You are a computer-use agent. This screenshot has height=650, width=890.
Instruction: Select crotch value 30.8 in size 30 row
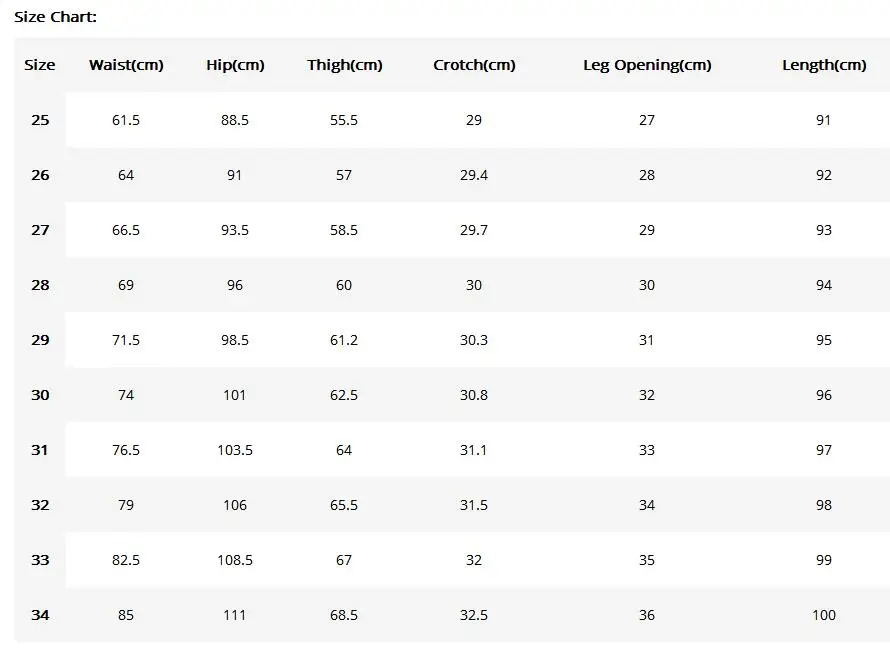point(474,395)
